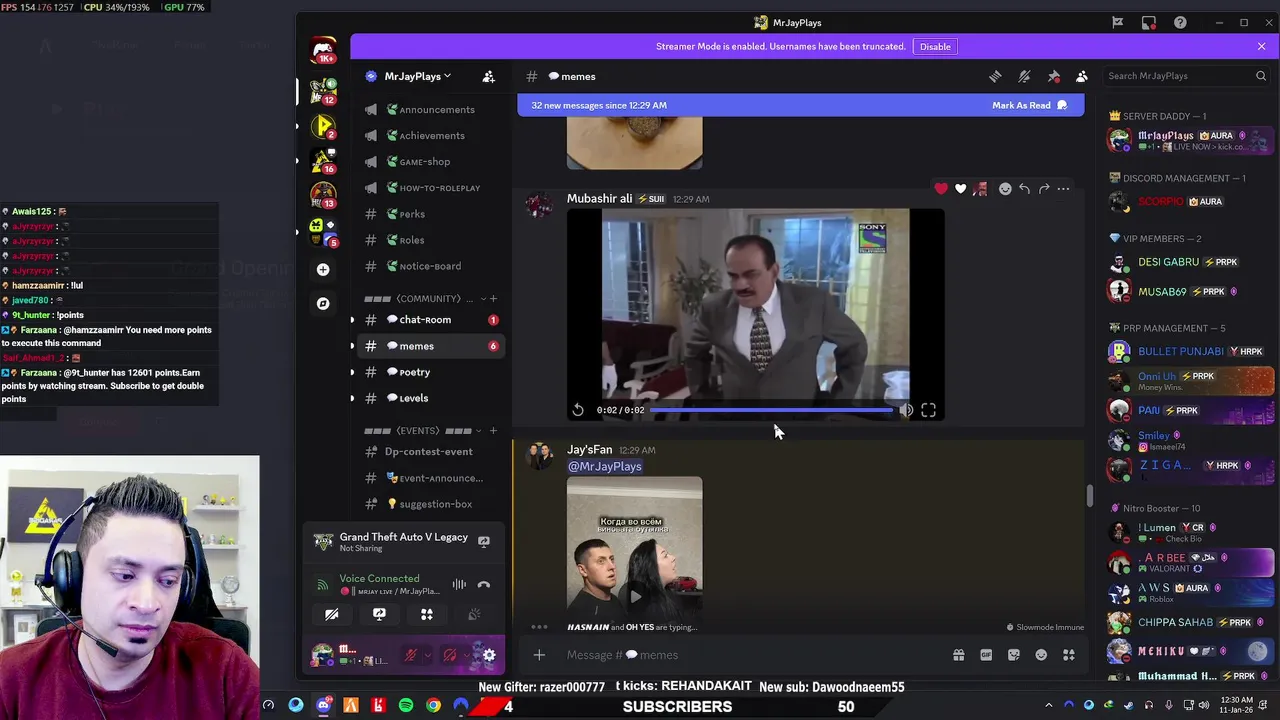Screen dimensions: 1280x720
Task: Open Chrome from the taskbar
Action: (x=433, y=706)
